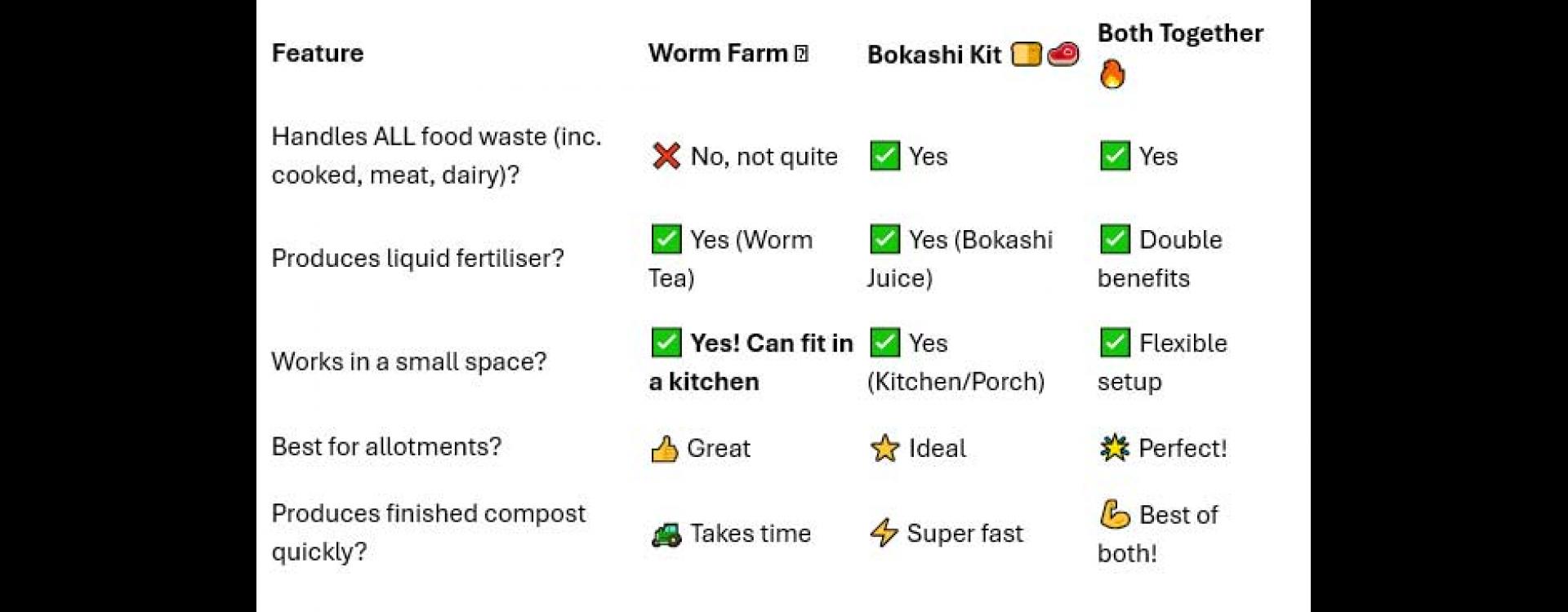Click the green check beside "Flexible setup"

(x=1115, y=343)
